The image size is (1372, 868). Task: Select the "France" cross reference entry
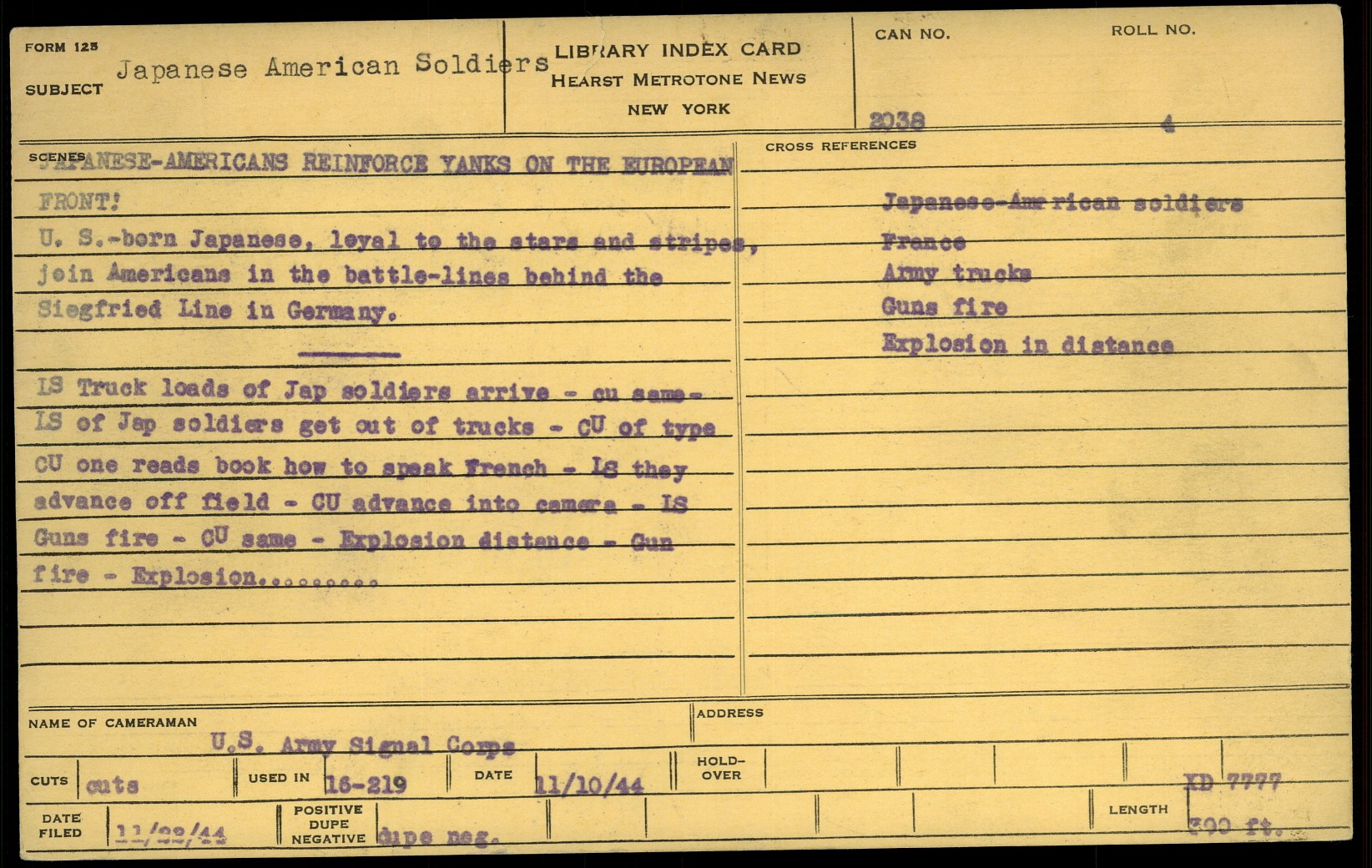point(923,243)
